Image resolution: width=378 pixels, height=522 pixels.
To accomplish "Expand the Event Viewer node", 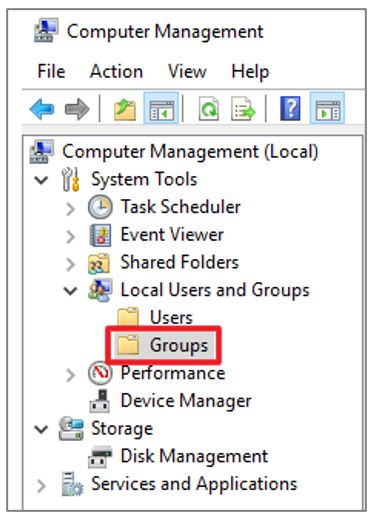I will click(70, 236).
